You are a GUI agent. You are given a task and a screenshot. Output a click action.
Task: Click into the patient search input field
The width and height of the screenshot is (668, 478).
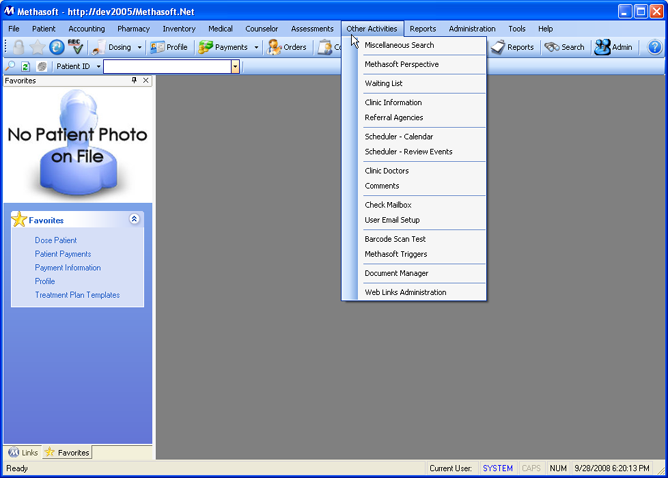pyautogui.click(x=167, y=66)
